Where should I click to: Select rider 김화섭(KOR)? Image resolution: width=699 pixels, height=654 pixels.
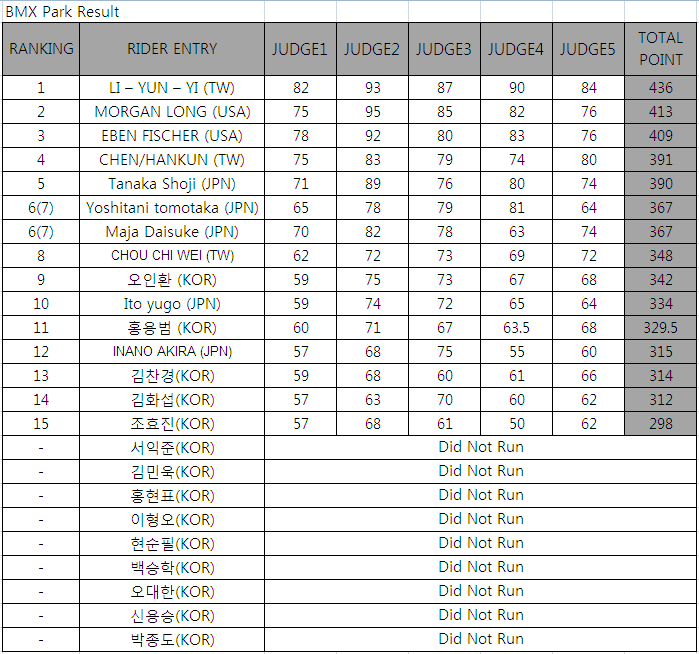tap(172, 400)
